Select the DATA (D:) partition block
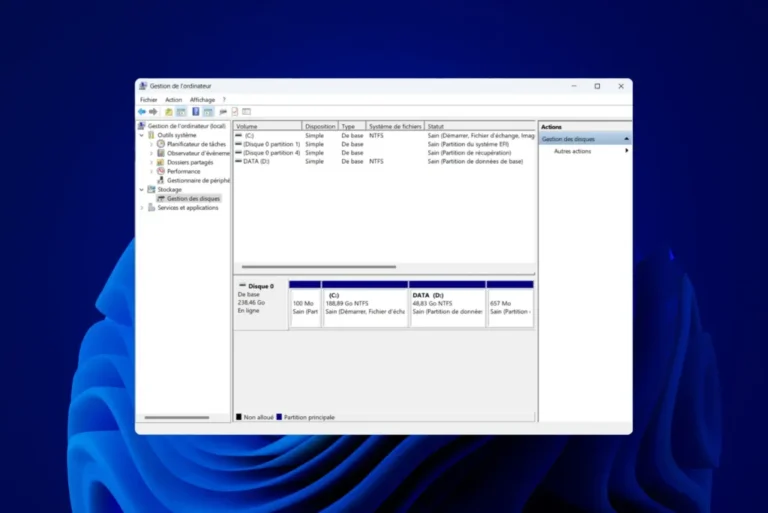768x513 pixels. tap(447, 305)
